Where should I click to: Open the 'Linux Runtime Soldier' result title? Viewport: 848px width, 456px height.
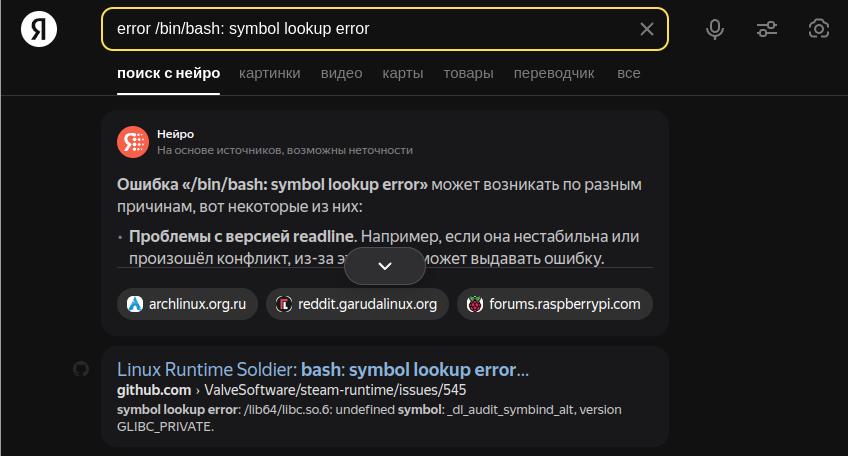[323, 369]
